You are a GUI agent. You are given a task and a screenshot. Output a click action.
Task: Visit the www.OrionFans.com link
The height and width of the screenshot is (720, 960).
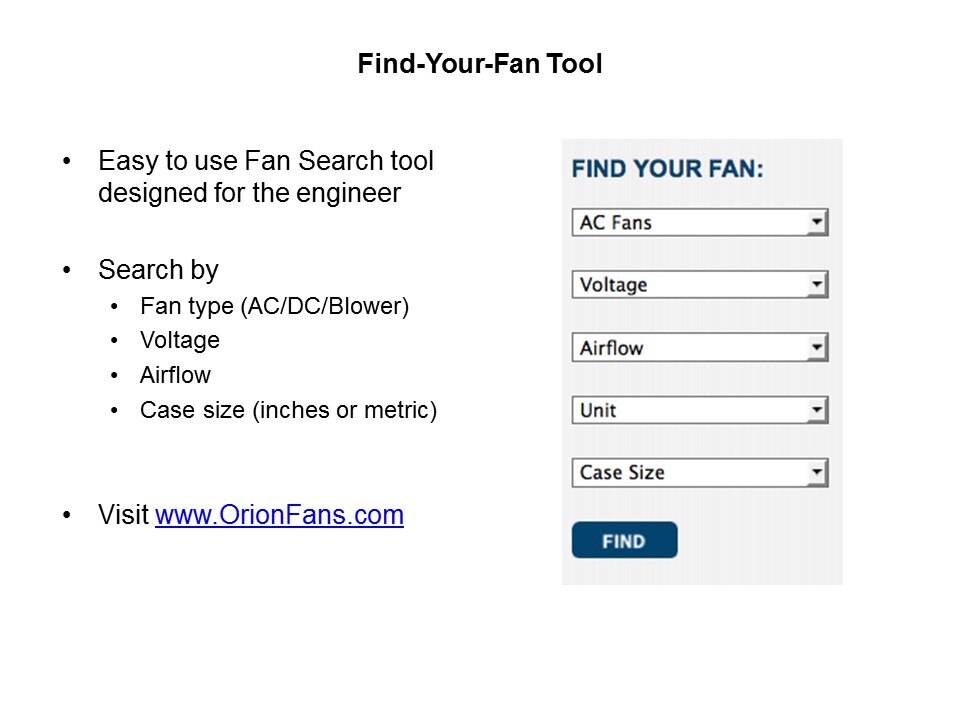(x=279, y=516)
